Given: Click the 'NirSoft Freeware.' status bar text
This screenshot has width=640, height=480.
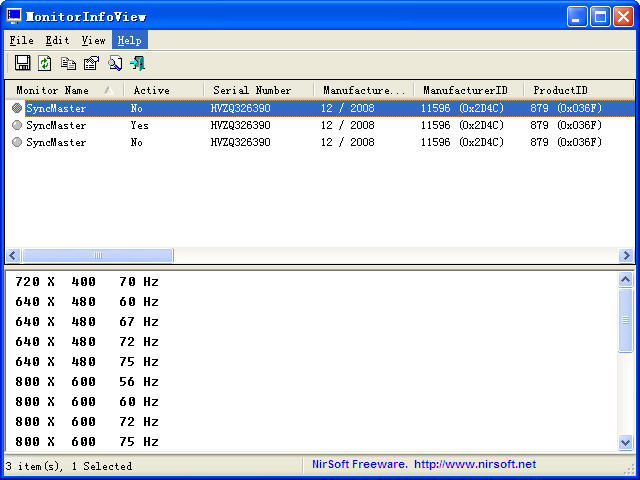Looking at the screenshot, I should pos(360,464).
